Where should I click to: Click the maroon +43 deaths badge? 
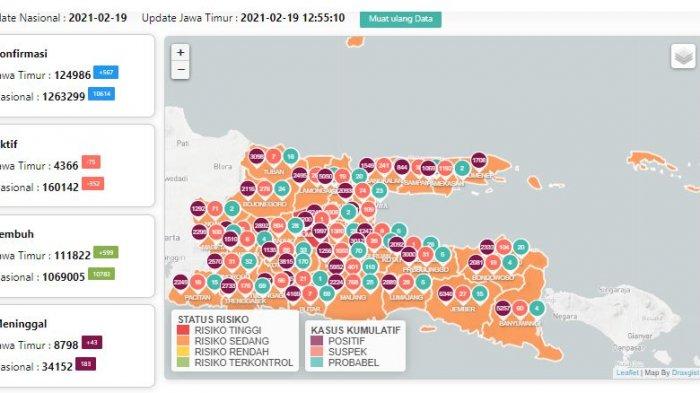92,343
